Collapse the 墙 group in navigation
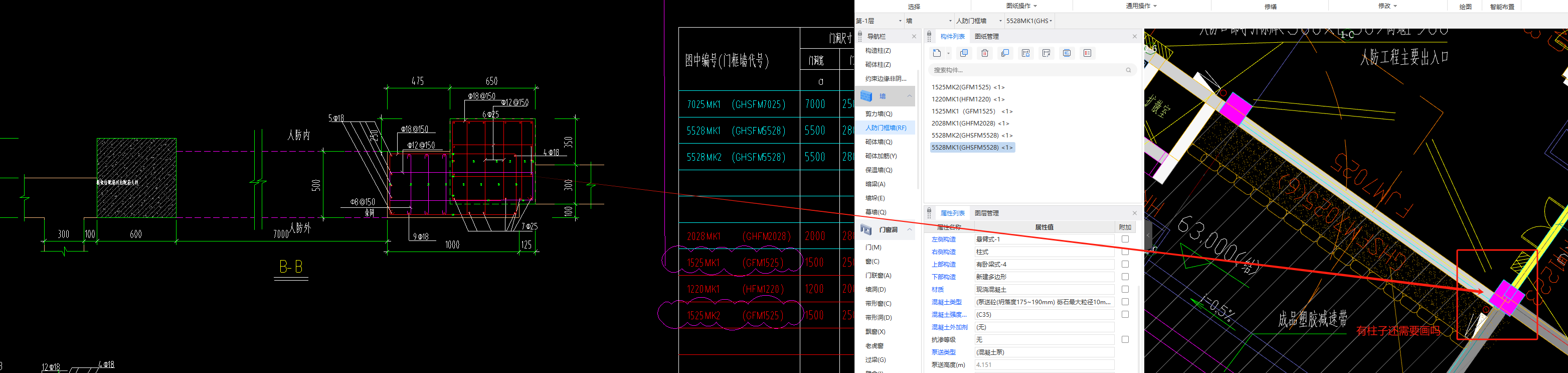 click(910, 96)
